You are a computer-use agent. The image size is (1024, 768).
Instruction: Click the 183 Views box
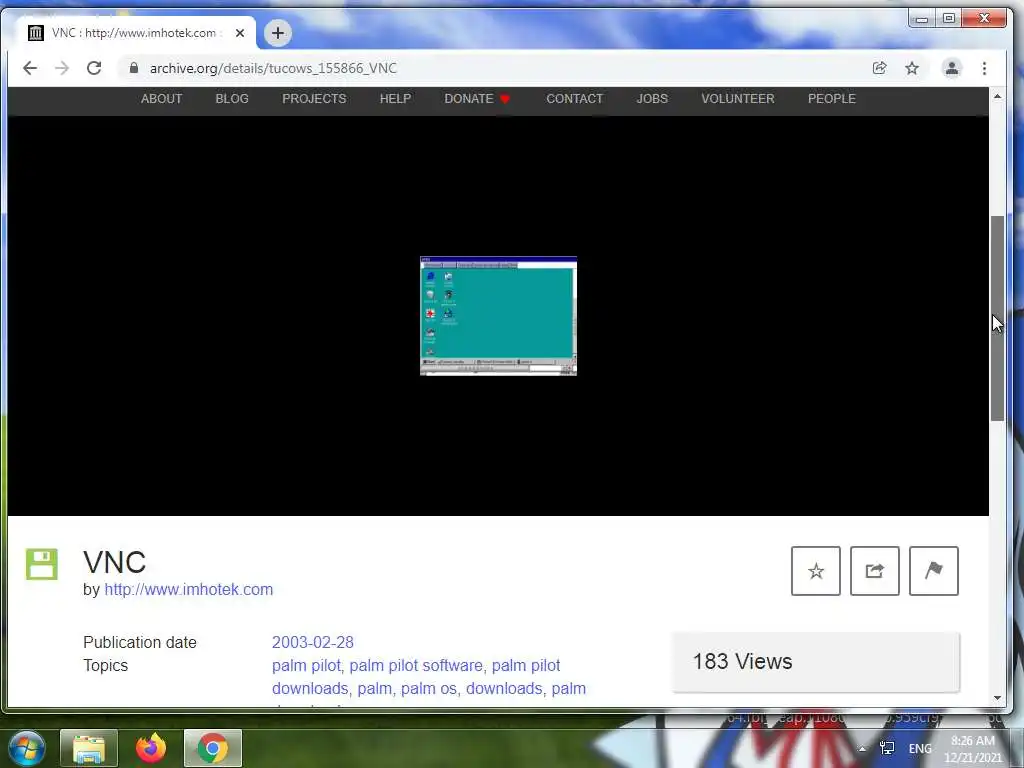click(816, 662)
